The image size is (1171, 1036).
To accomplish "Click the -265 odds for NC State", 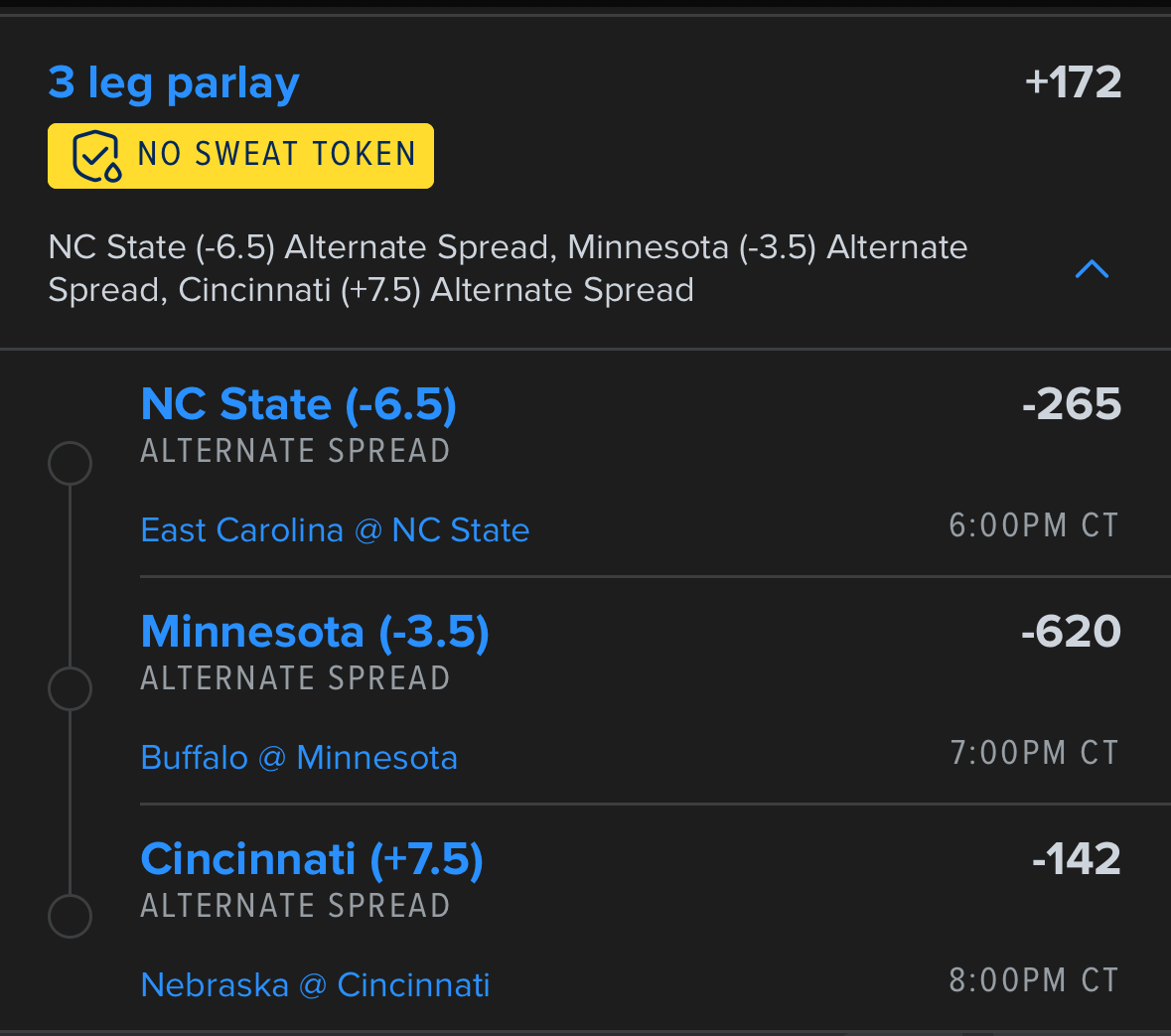I will pyautogui.click(x=1071, y=404).
